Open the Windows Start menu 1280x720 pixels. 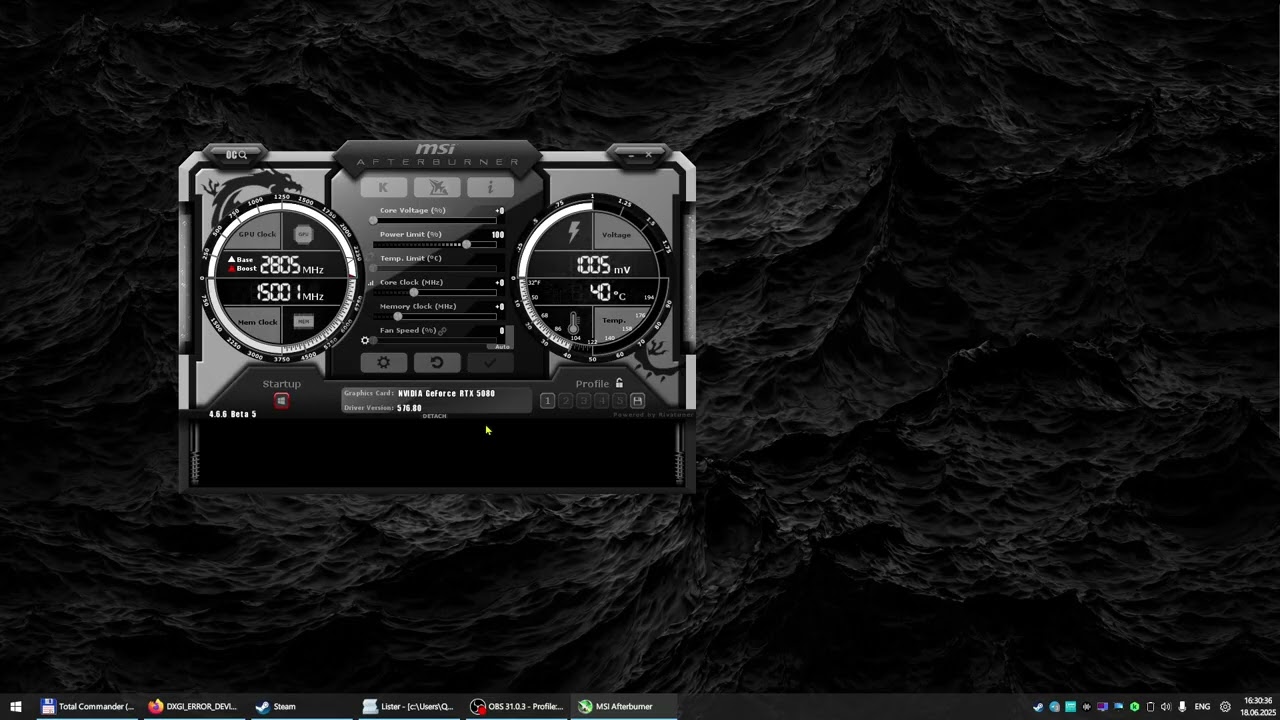click(x=15, y=706)
